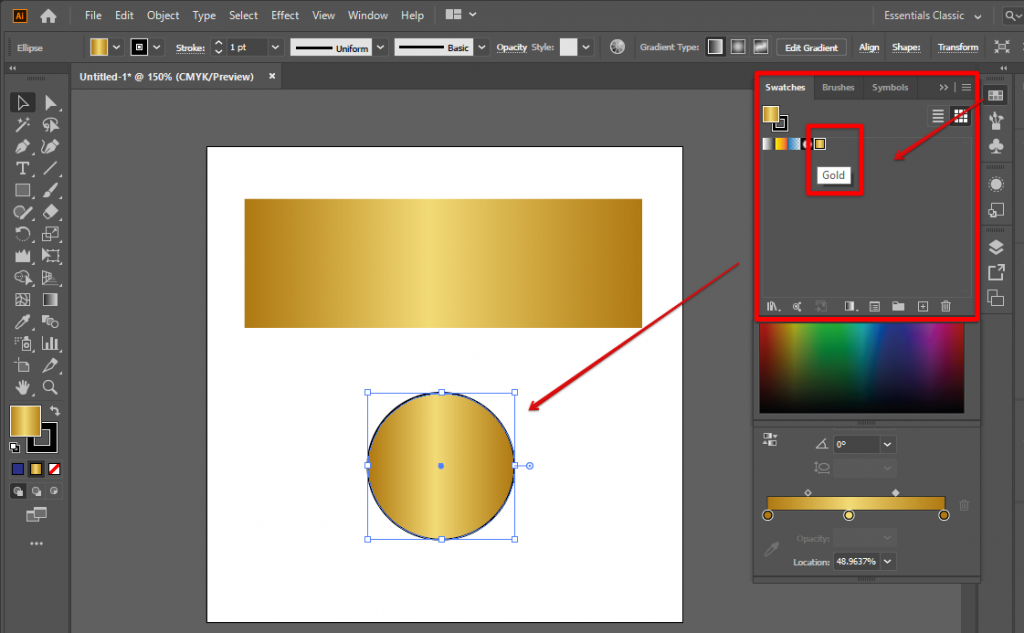Open the Edit menu
The height and width of the screenshot is (633, 1024).
pos(123,15)
